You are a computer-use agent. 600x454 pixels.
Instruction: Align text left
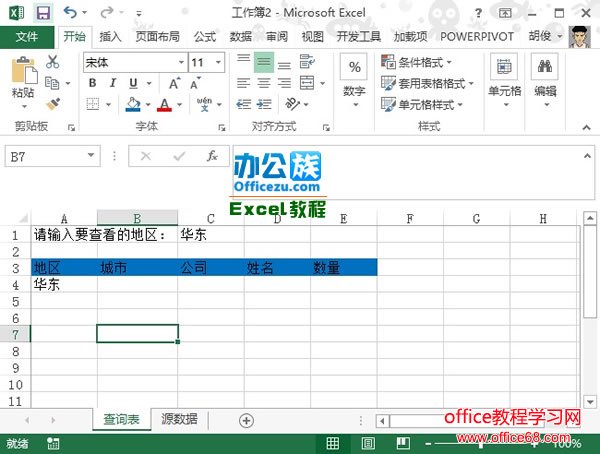click(x=243, y=83)
